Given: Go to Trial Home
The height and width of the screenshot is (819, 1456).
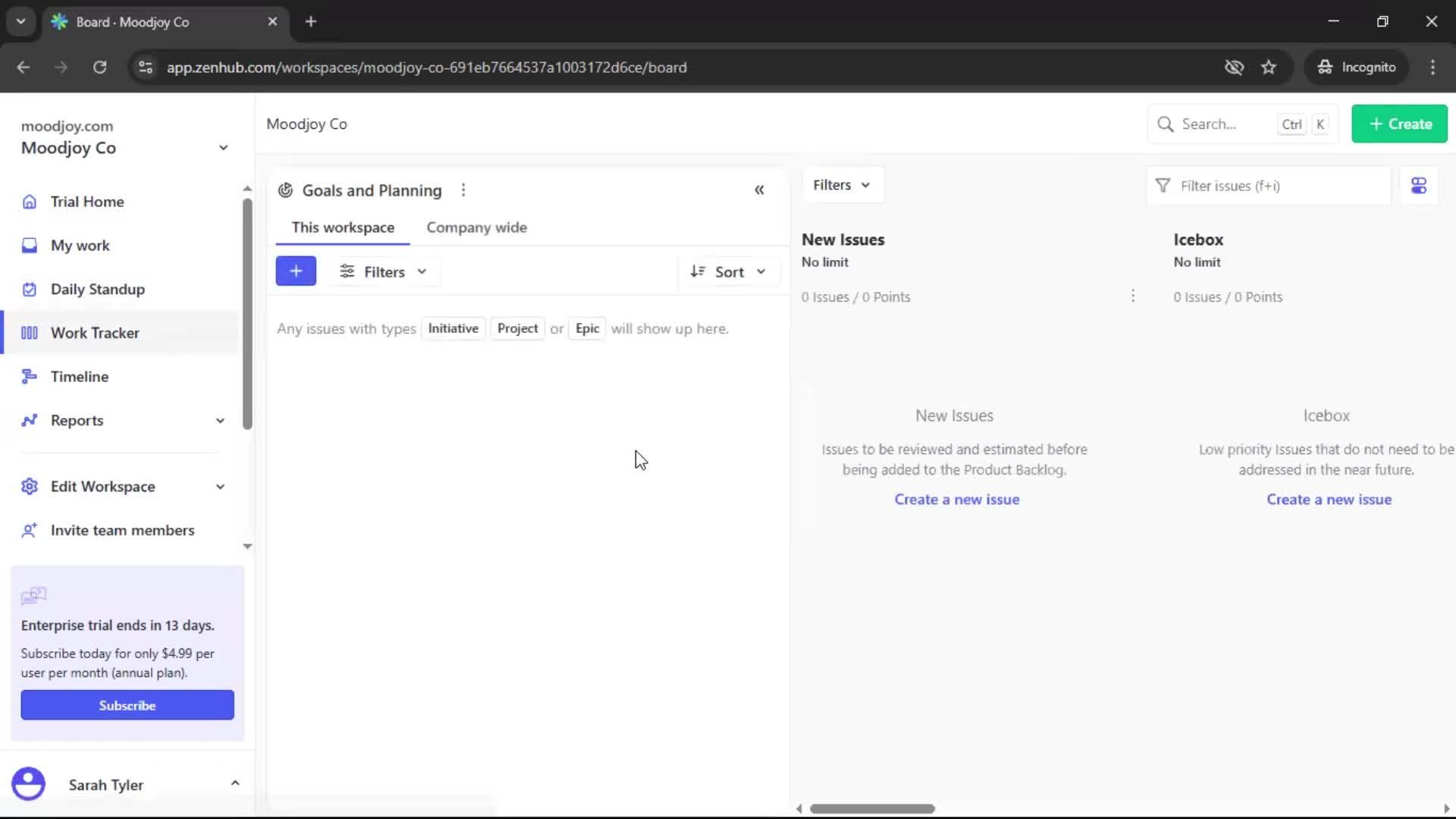Looking at the screenshot, I should click(87, 201).
